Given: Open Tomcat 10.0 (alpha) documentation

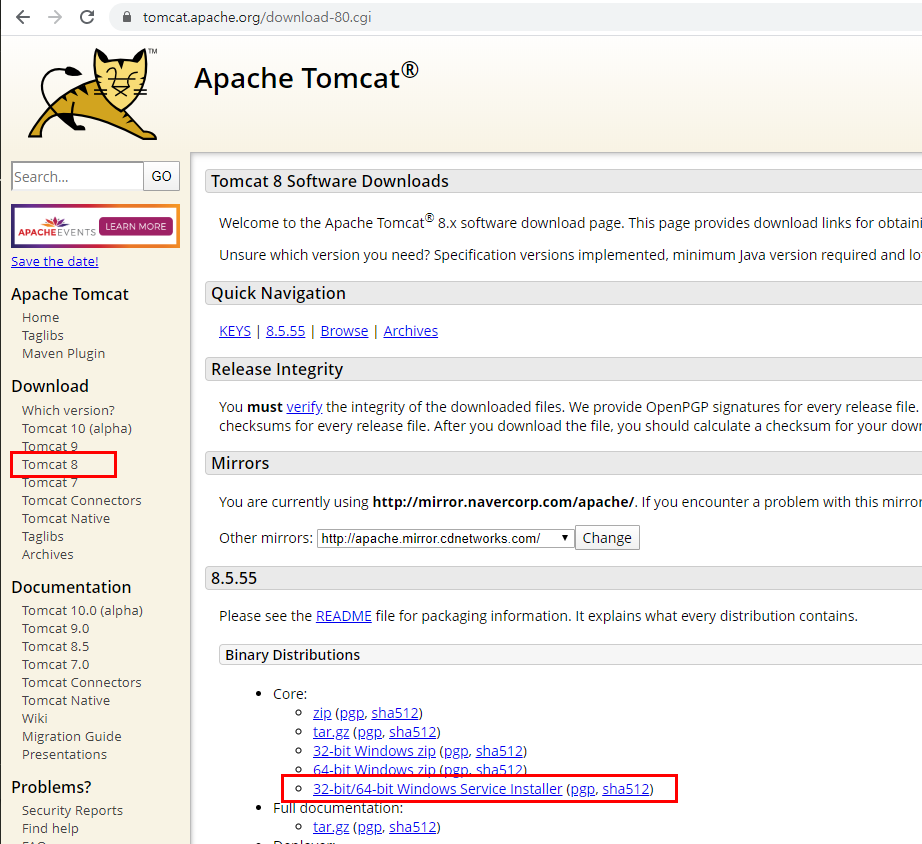Looking at the screenshot, I should coord(82,611).
